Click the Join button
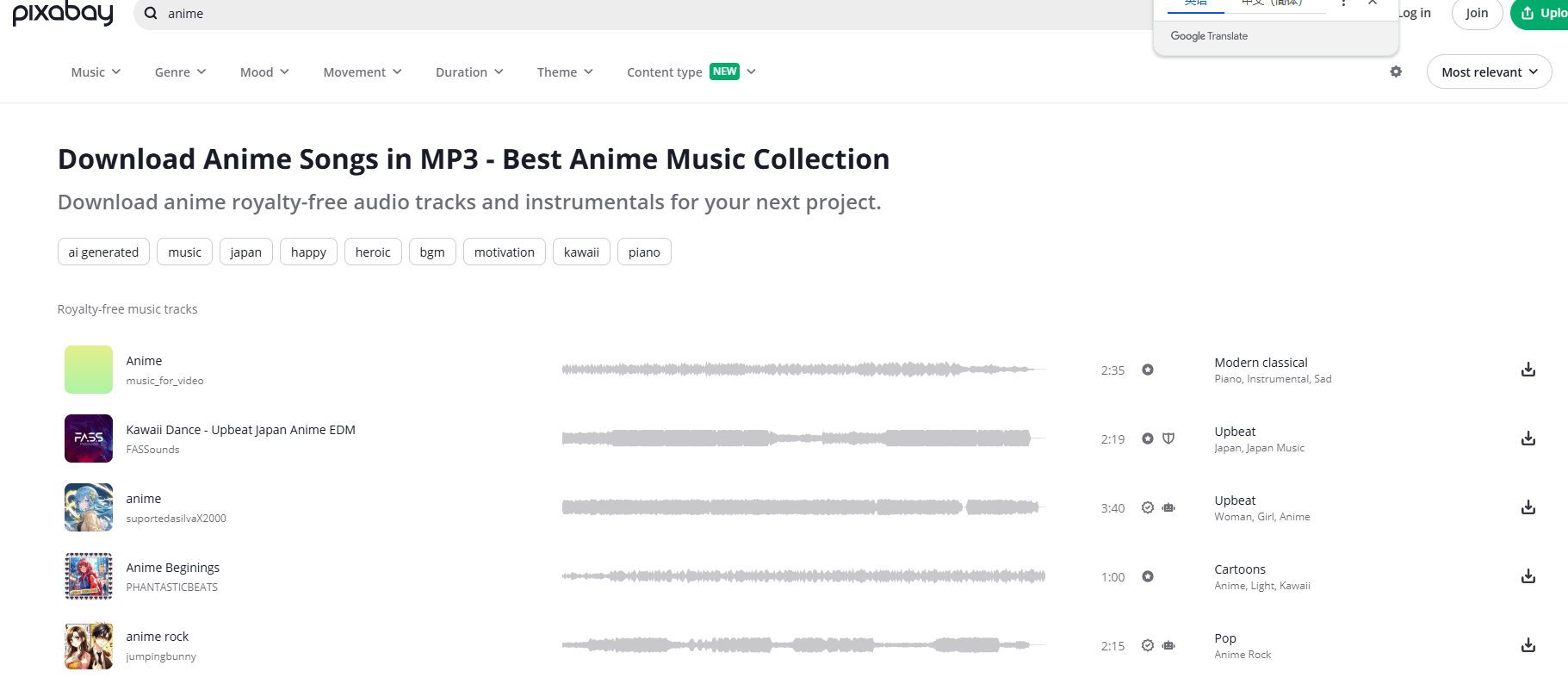 [1477, 13]
